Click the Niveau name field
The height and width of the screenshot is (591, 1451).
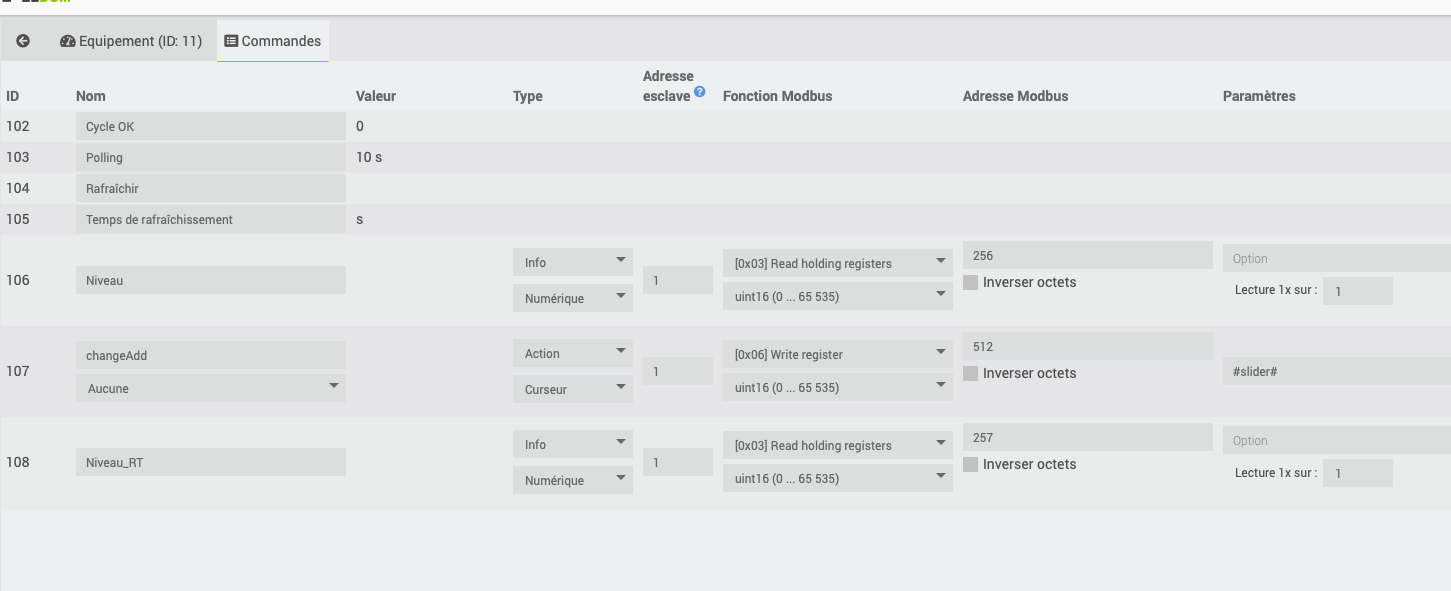[210, 280]
